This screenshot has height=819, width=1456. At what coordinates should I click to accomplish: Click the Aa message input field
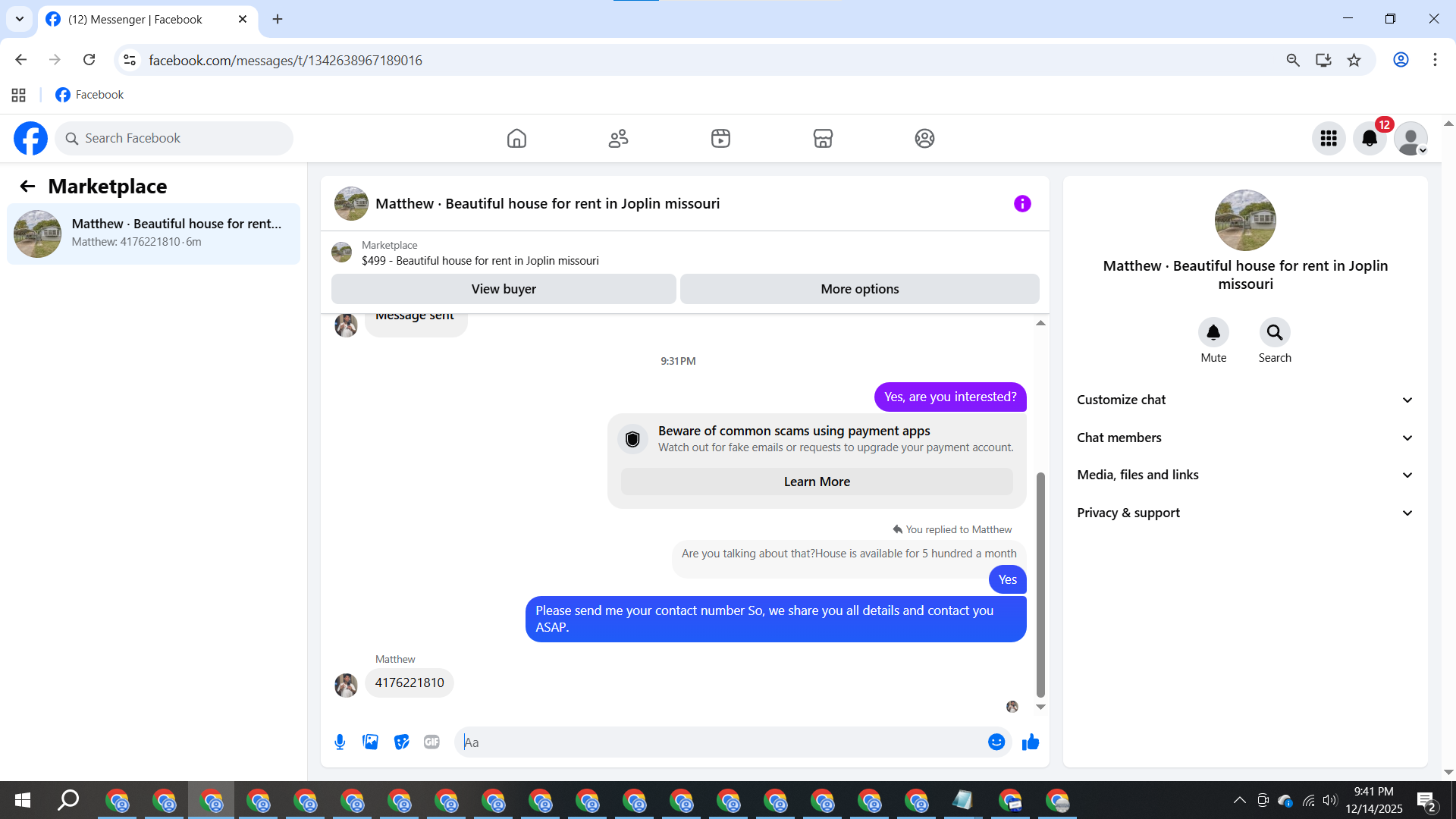720,742
